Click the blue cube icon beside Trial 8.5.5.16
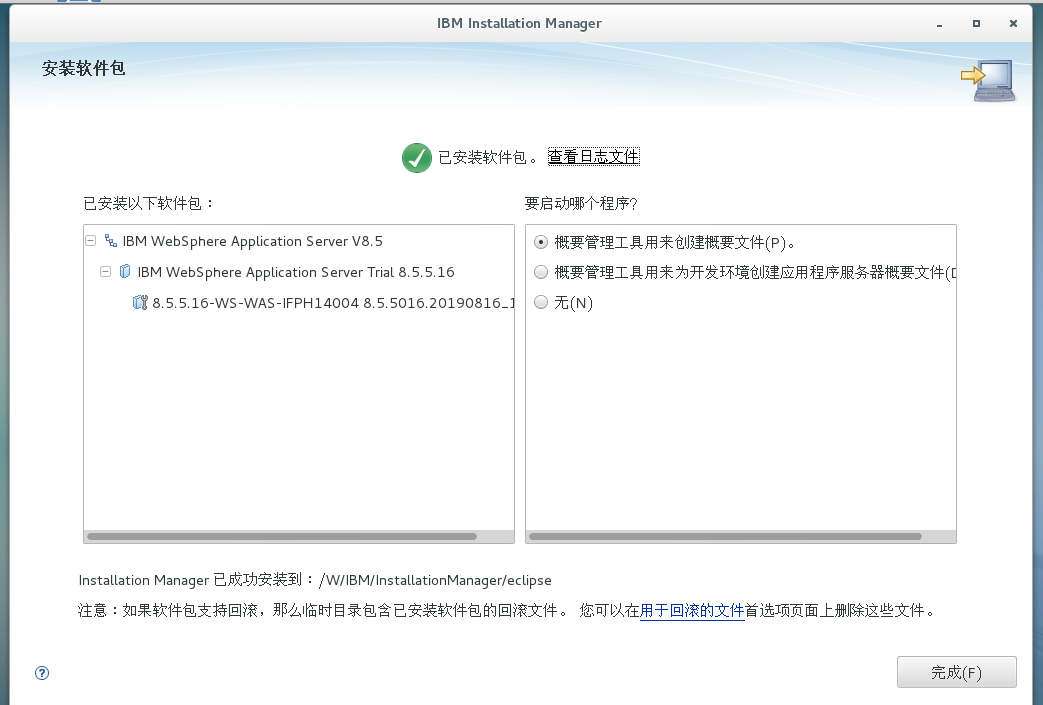 click(123, 271)
